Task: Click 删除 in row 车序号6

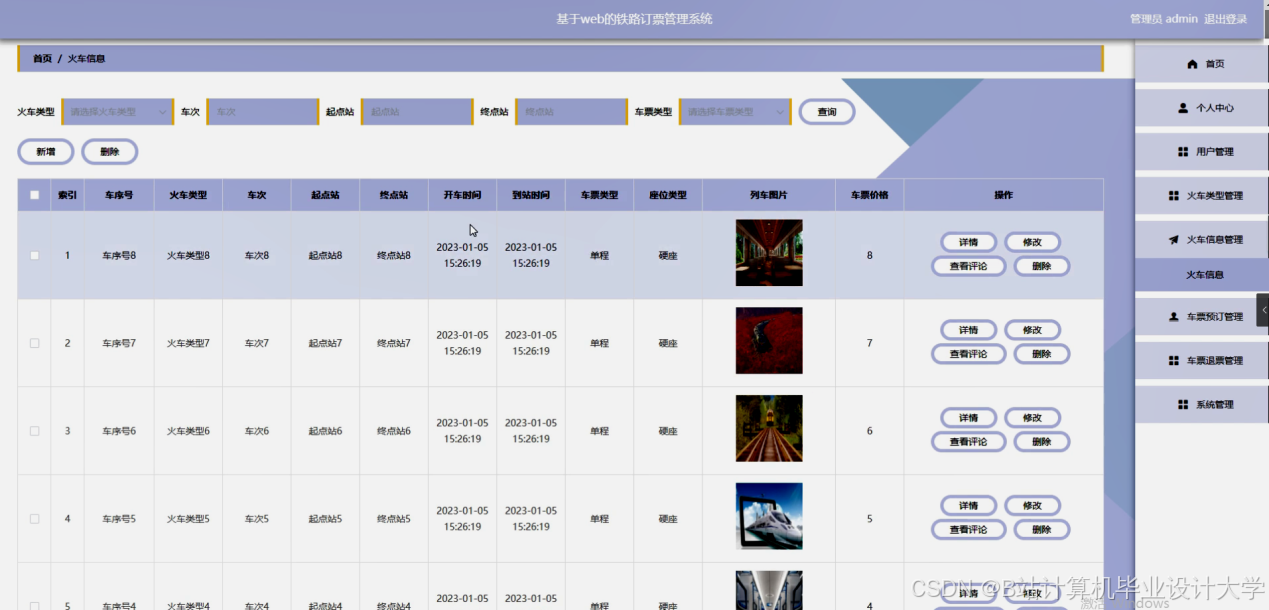Action: click(x=1042, y=442)
